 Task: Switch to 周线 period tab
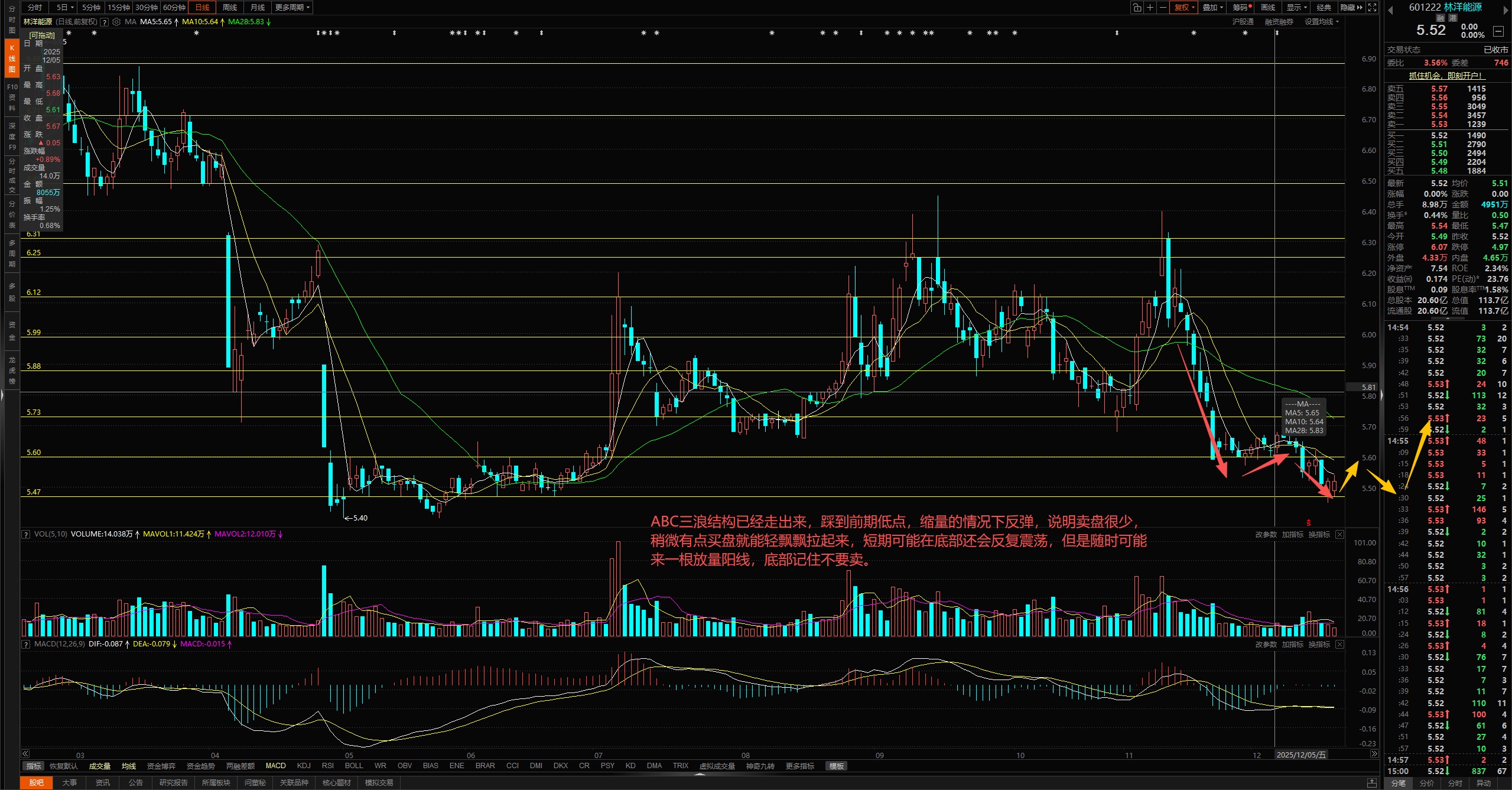pos(230,8)
